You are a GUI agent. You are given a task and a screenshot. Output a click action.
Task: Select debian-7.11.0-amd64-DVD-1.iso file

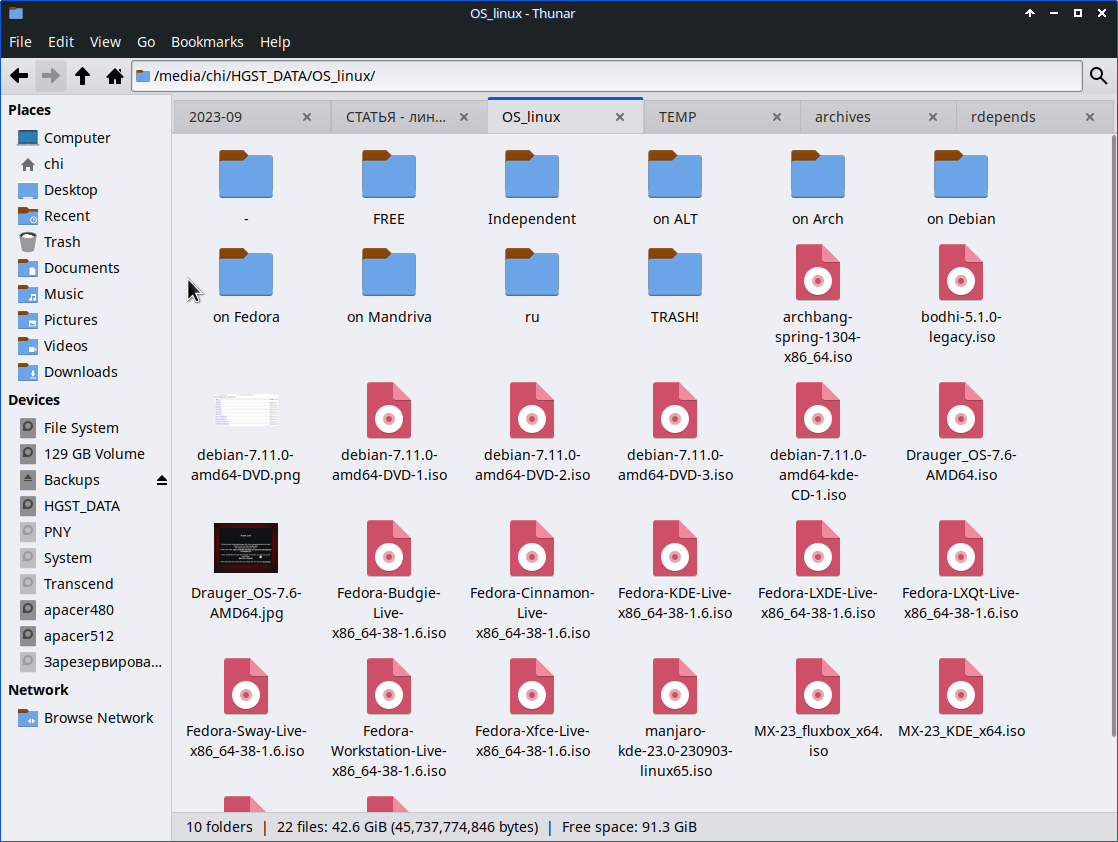pos(389,433)
